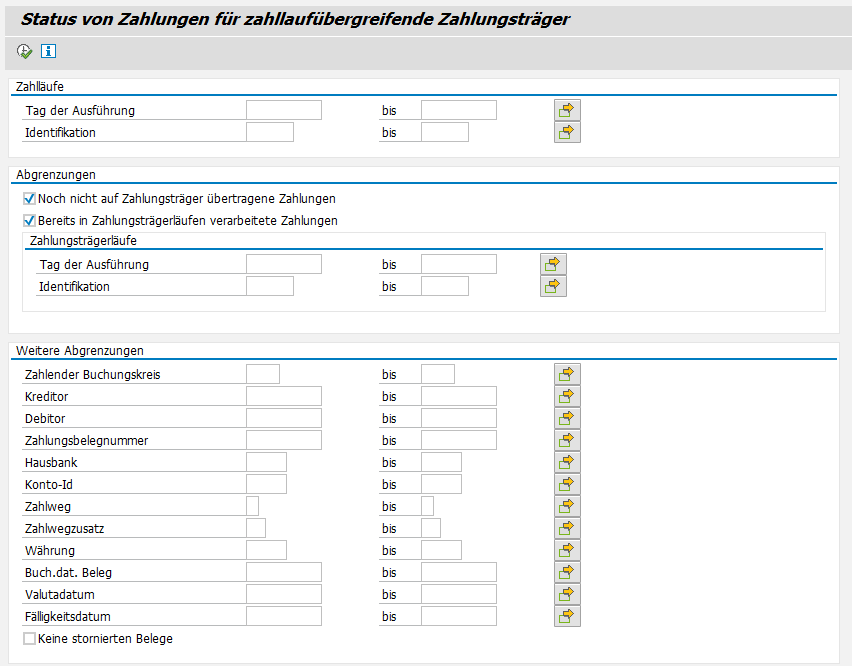Image resolution: width=852 pixels, height=666 pixels.
Task: Click multiple selection arrow for Debitor
Action: 567,418
